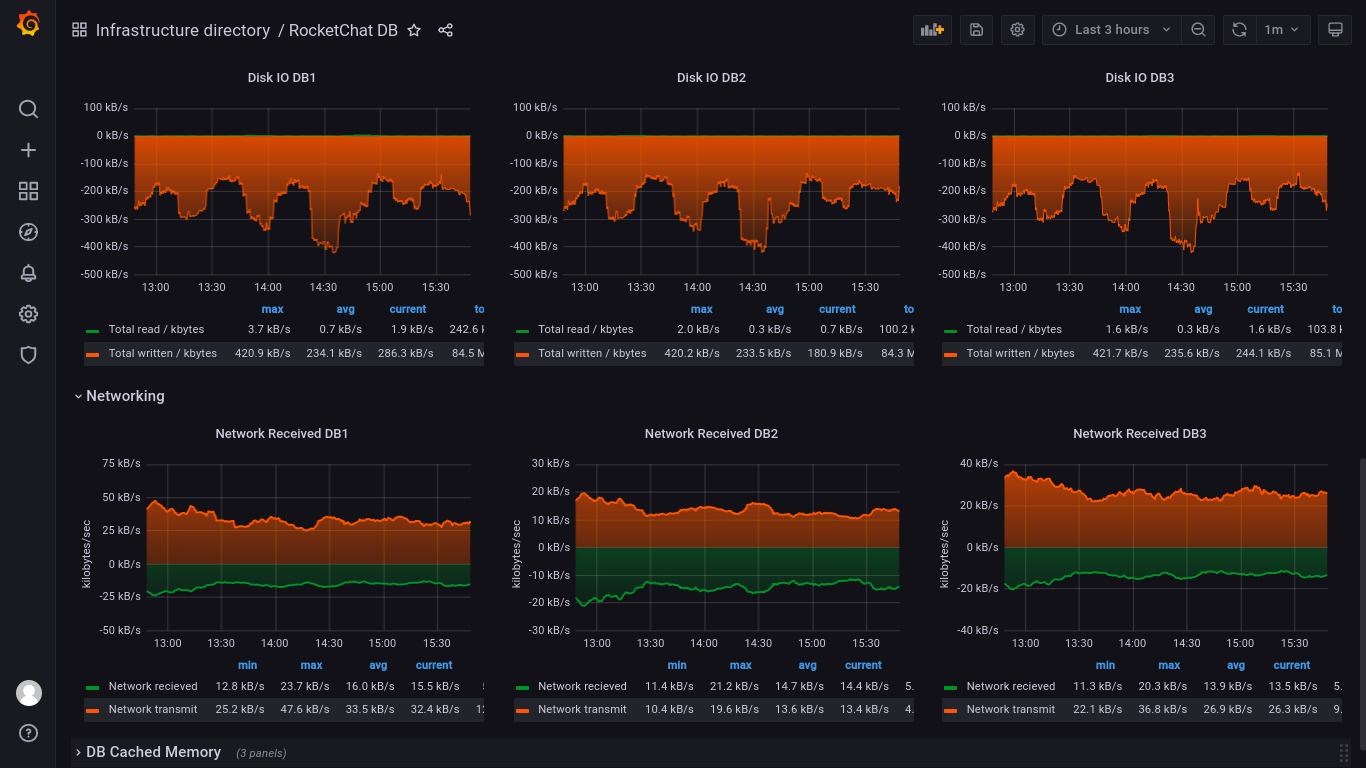Open the Explore compass icon
The image size is (1366, 768).
tap(28, 232)
